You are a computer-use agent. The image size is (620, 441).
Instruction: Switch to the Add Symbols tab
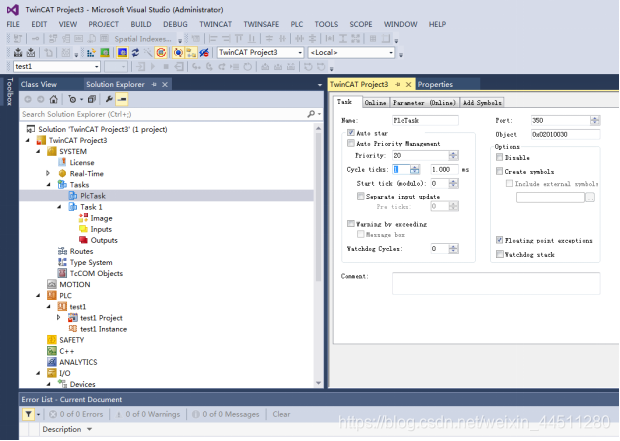[482, 102]
